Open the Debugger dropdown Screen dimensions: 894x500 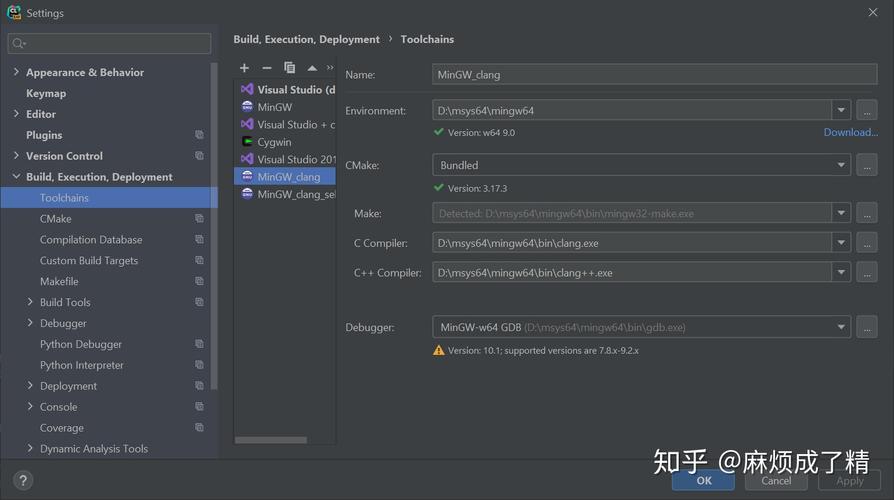[x=841, y=327]
